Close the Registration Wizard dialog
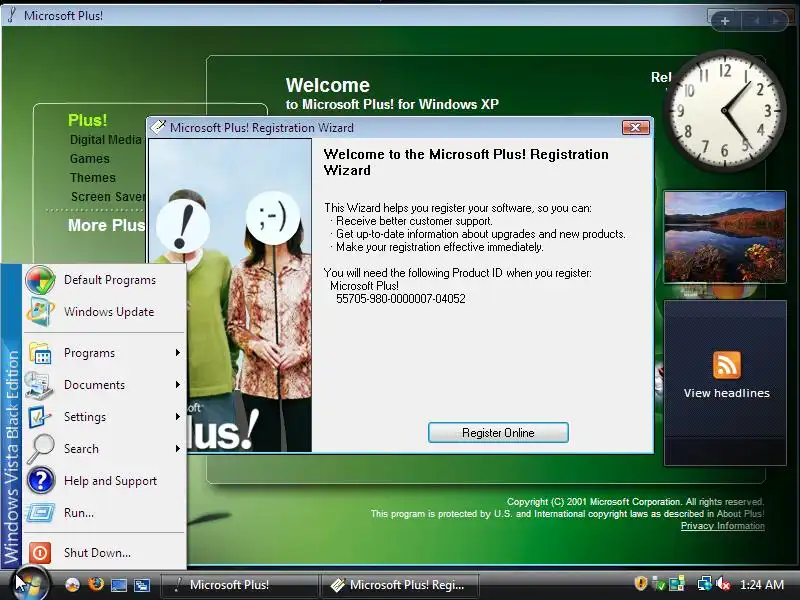This screenshot has height=600, width=800. click(x=636, y=127)
